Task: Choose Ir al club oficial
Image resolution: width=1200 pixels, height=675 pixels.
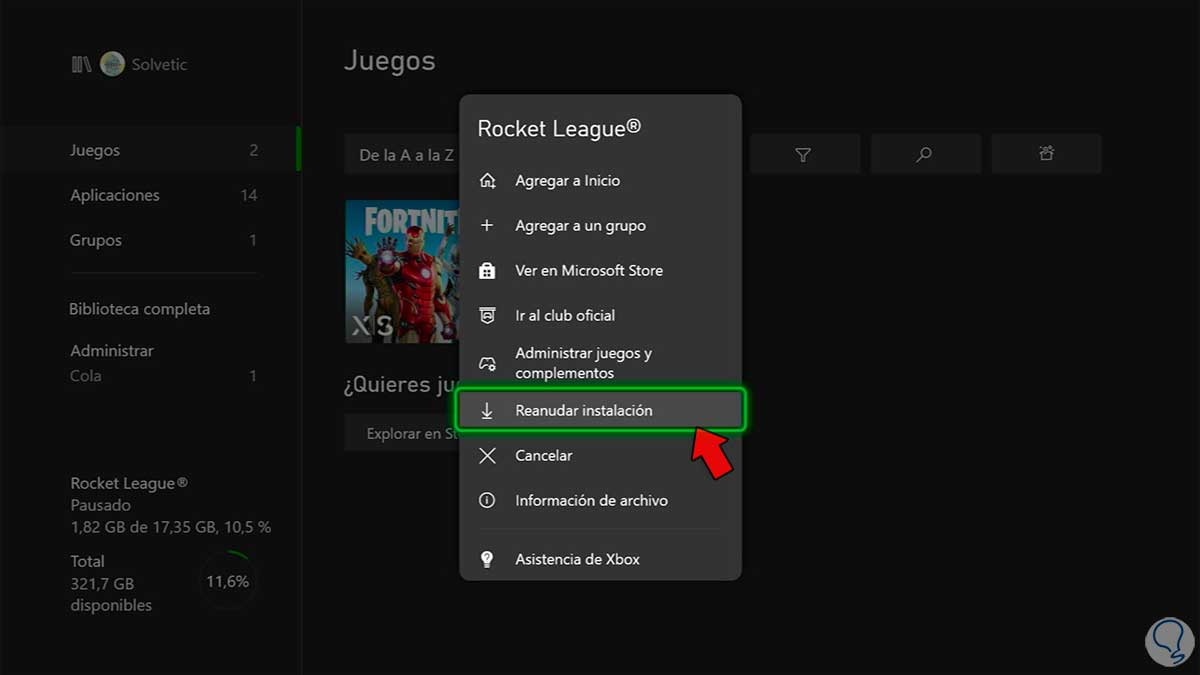Action: tap(600, 315)
